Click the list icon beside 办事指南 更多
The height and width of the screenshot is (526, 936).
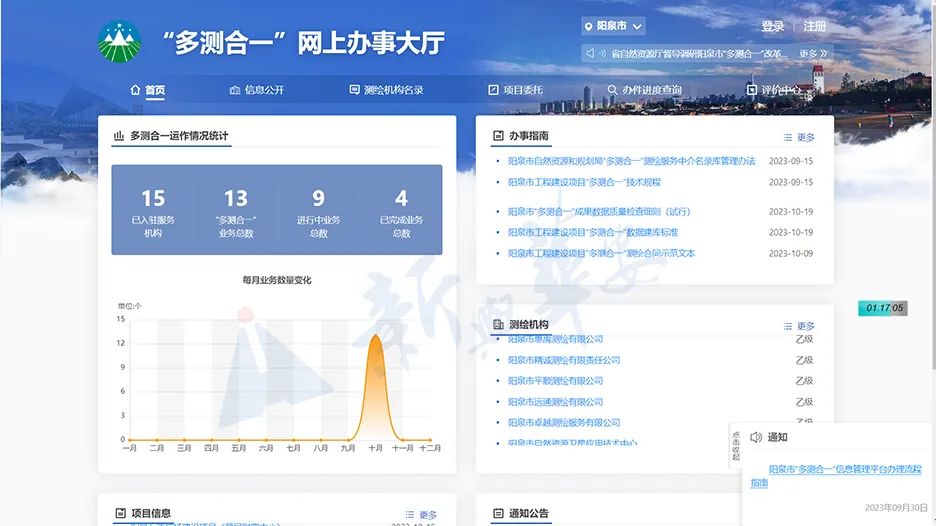pos(788,137)
